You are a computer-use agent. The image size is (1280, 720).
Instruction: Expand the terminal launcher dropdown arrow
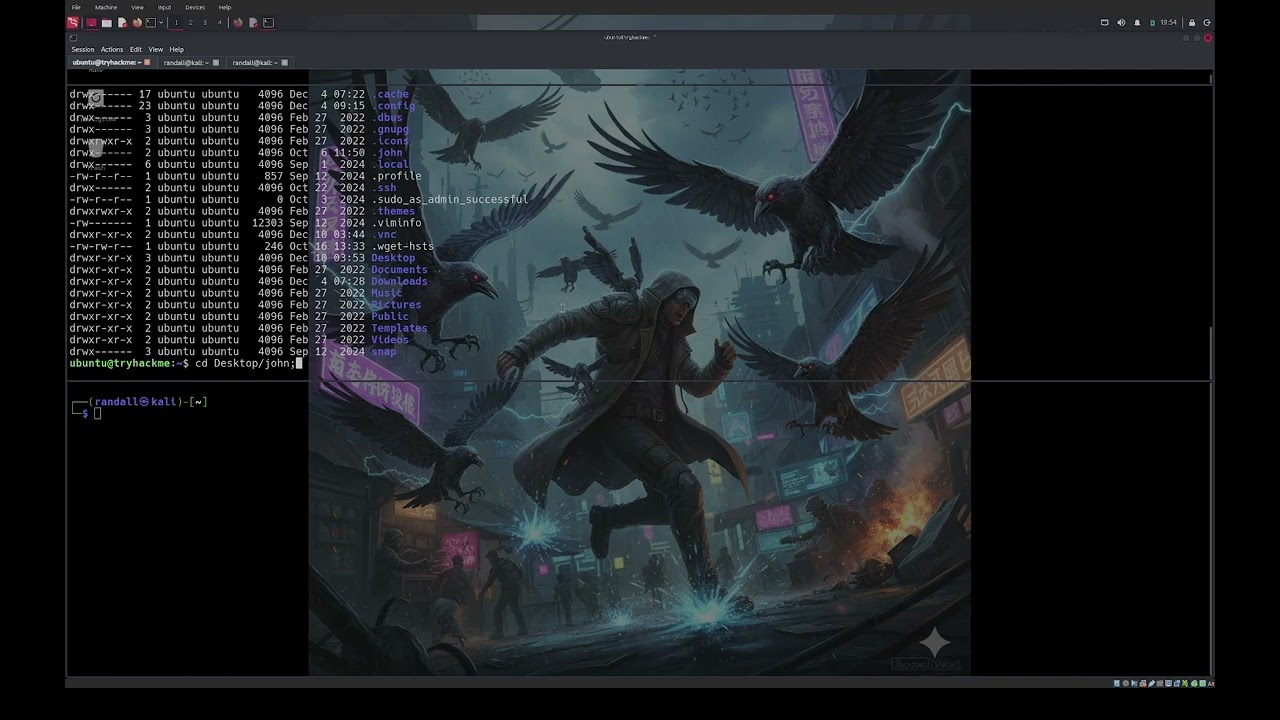tap(161, 22)
